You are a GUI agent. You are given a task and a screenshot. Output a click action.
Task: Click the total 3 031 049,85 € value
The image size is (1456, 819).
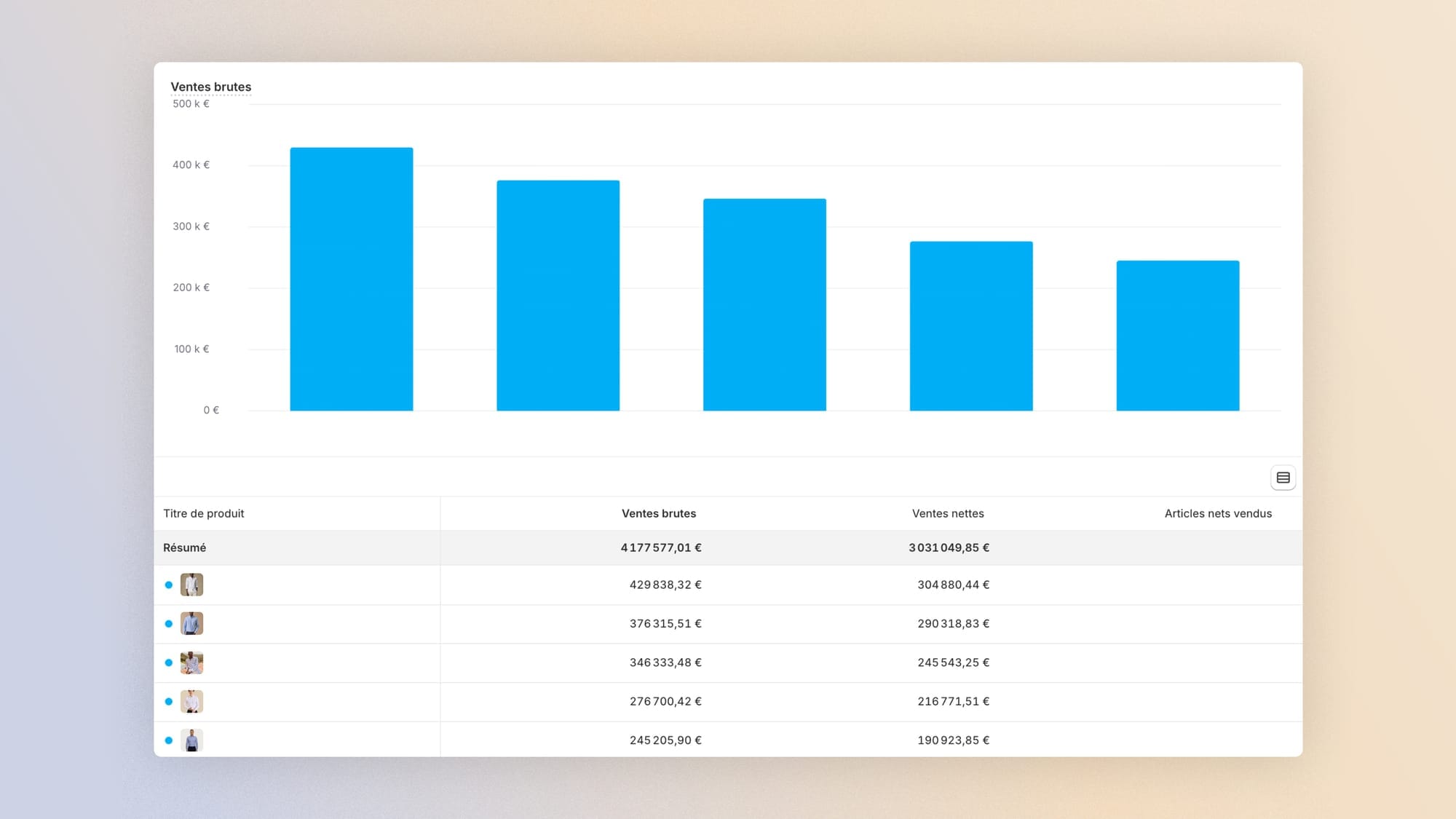click(x=949, y=547)
